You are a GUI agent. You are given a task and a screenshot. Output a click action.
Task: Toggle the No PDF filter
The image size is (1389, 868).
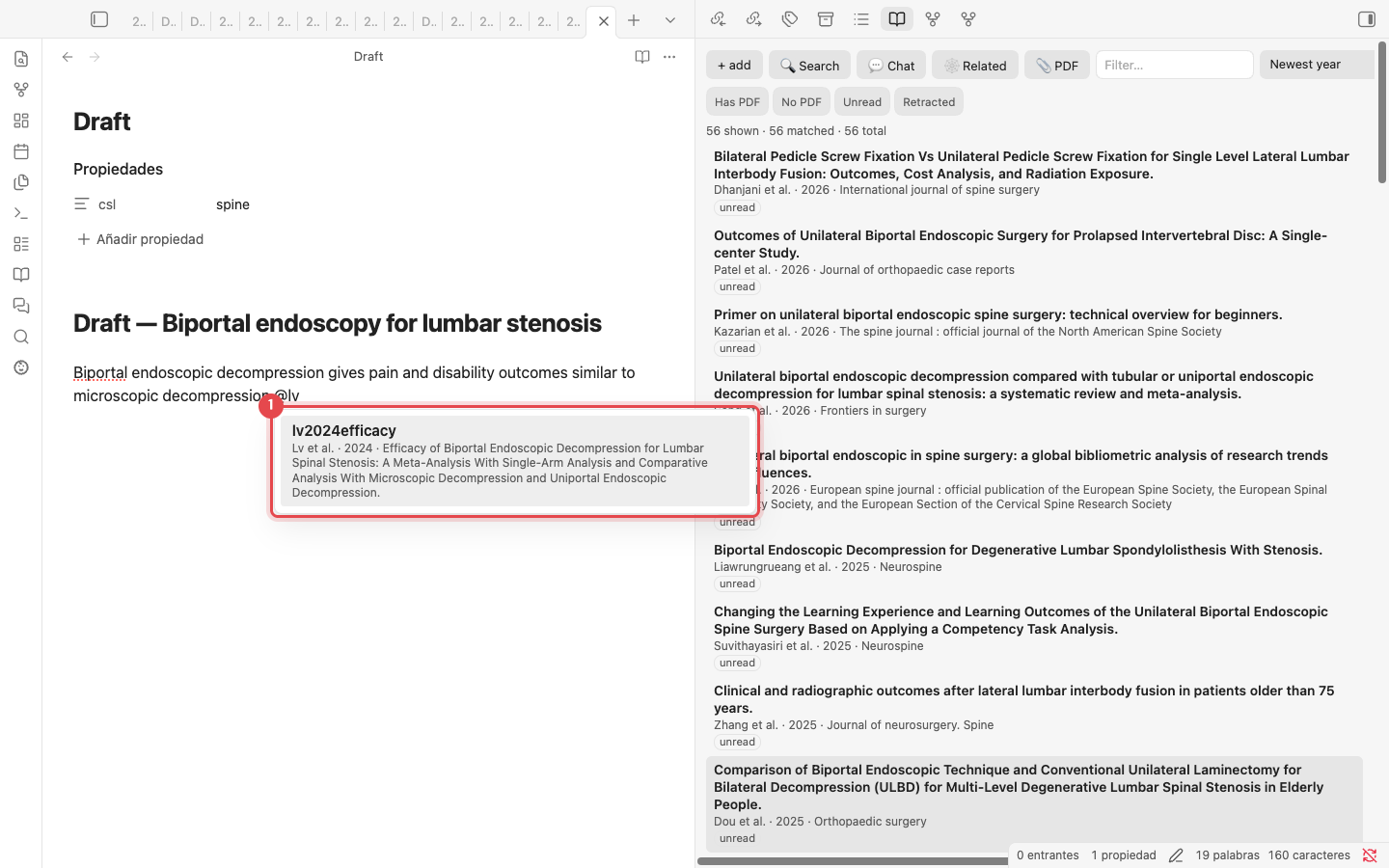click(802, 102)
